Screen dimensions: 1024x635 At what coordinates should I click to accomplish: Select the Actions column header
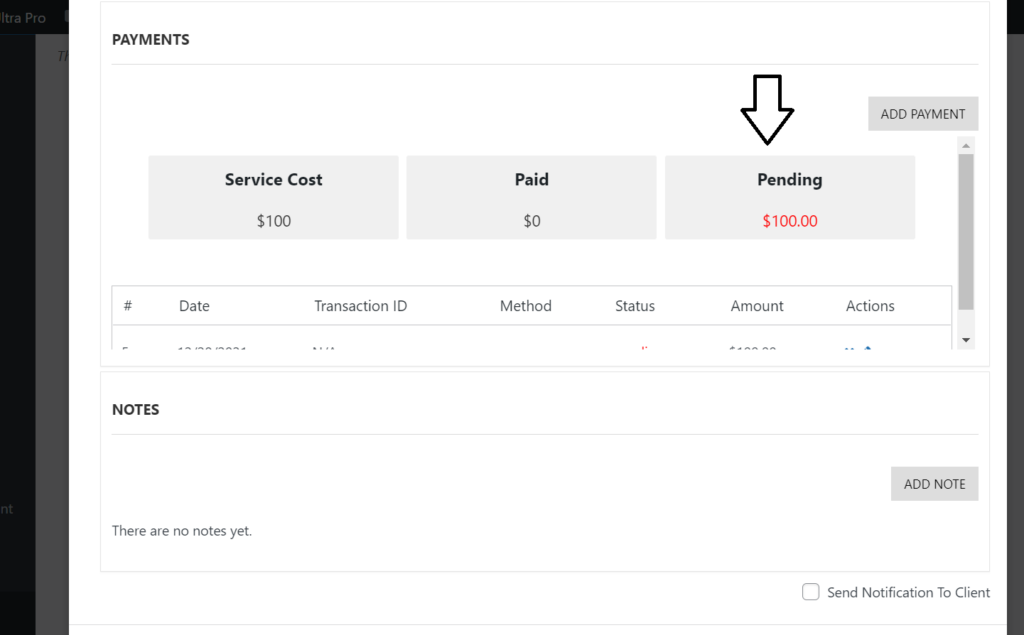870,306
